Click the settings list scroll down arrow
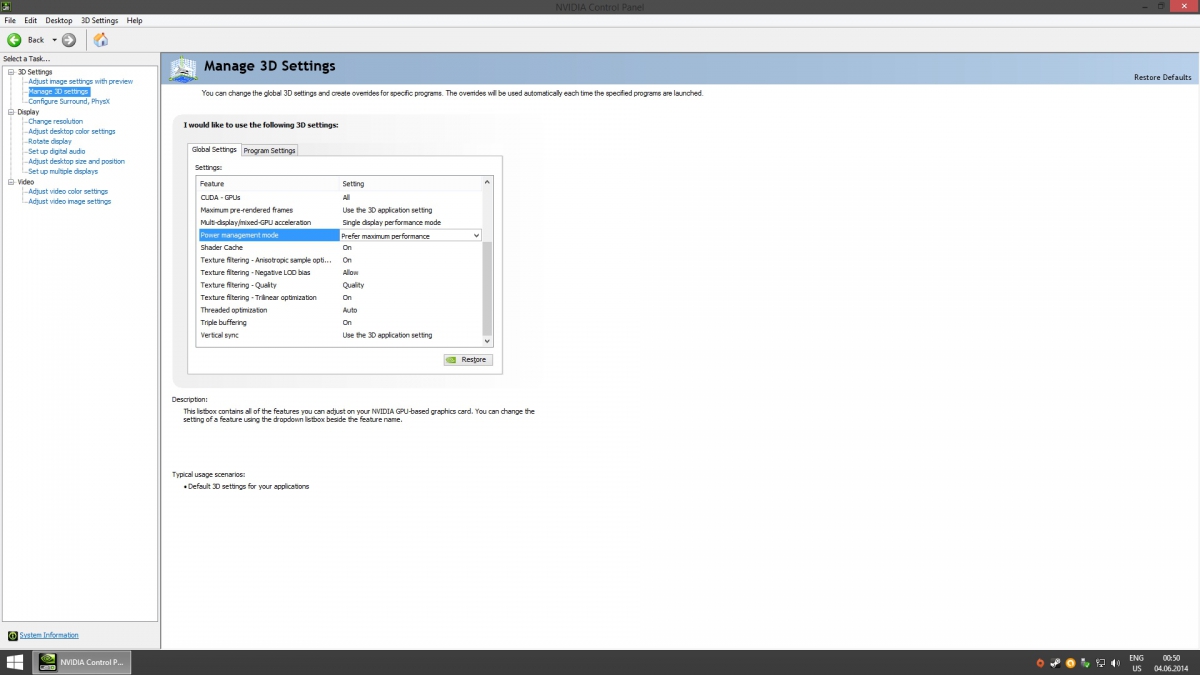The image size is (1200, 675). tap(488, 341)
